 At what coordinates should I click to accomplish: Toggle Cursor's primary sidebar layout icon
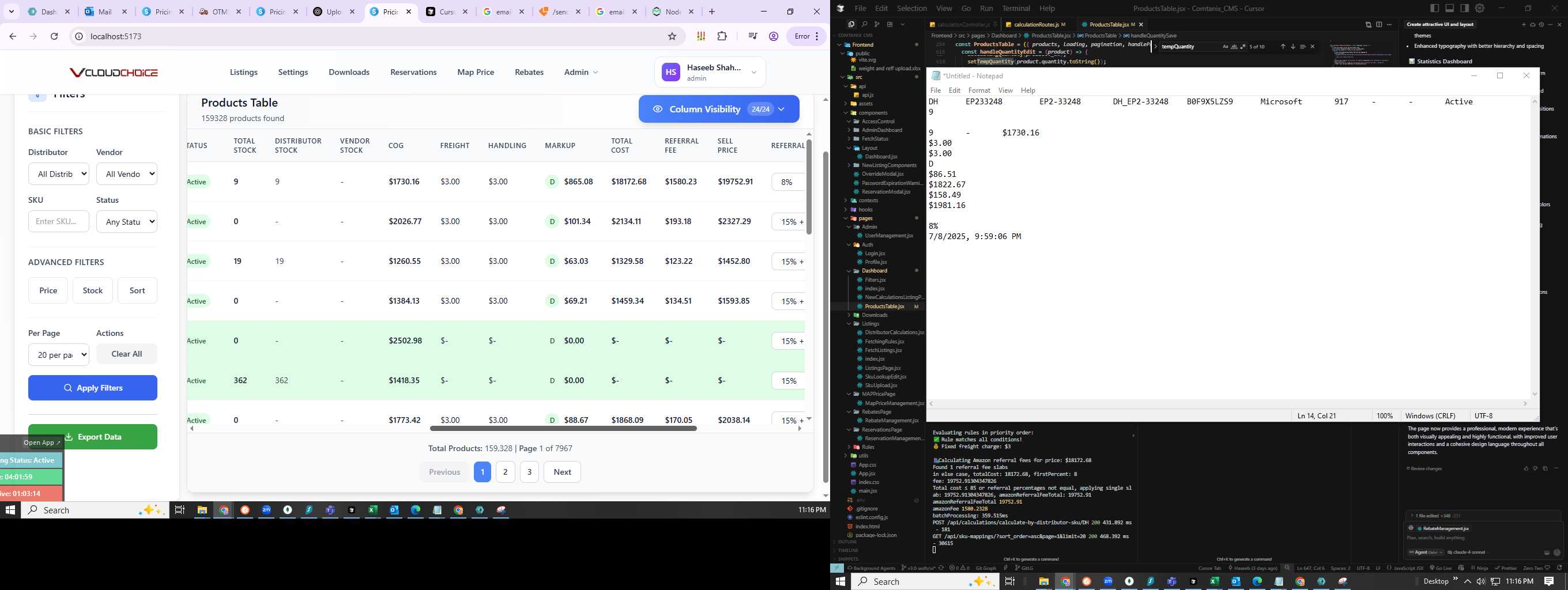[x=1434, y=8]
